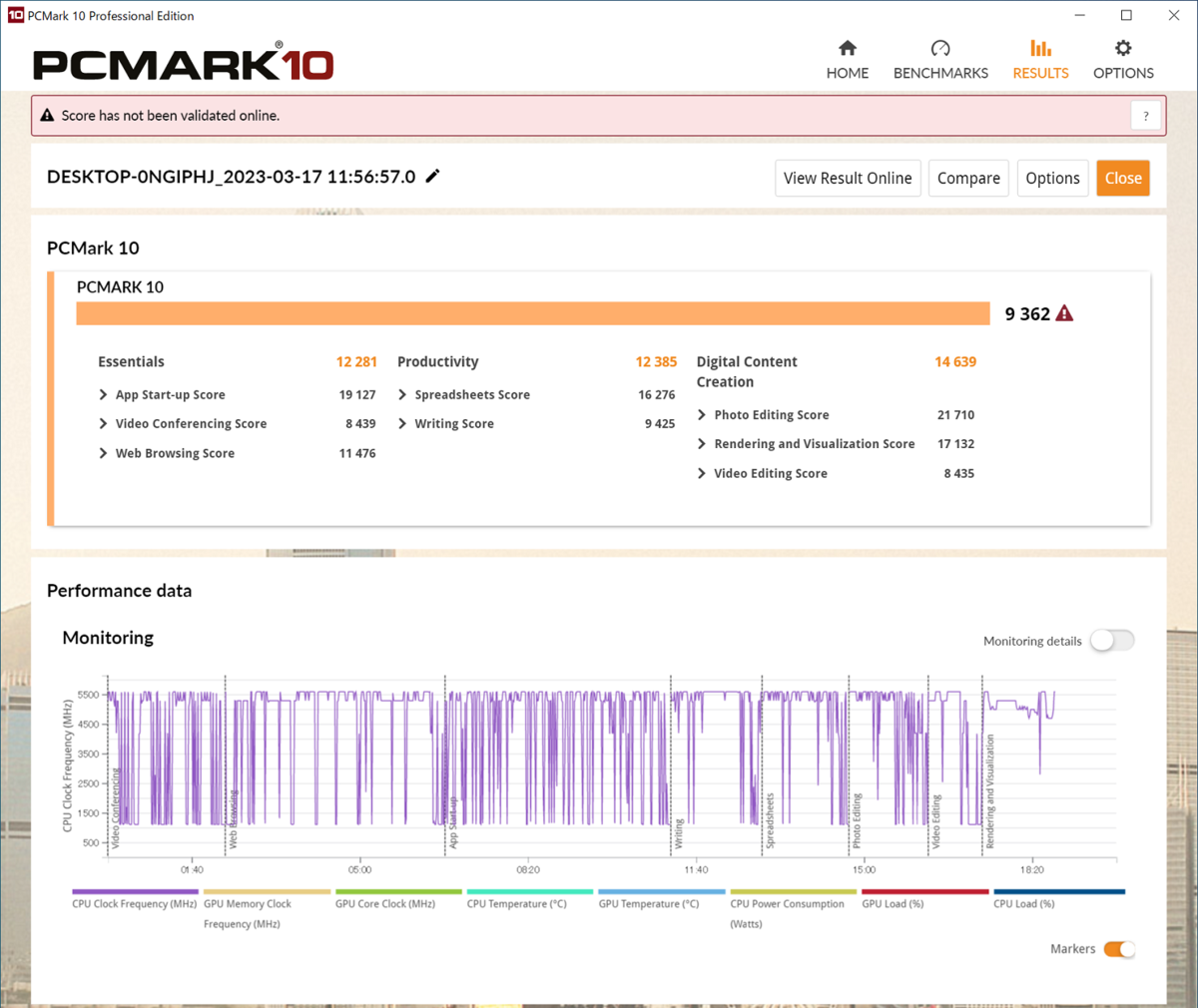Click the pencil icon to rename result

coord(432,176)
